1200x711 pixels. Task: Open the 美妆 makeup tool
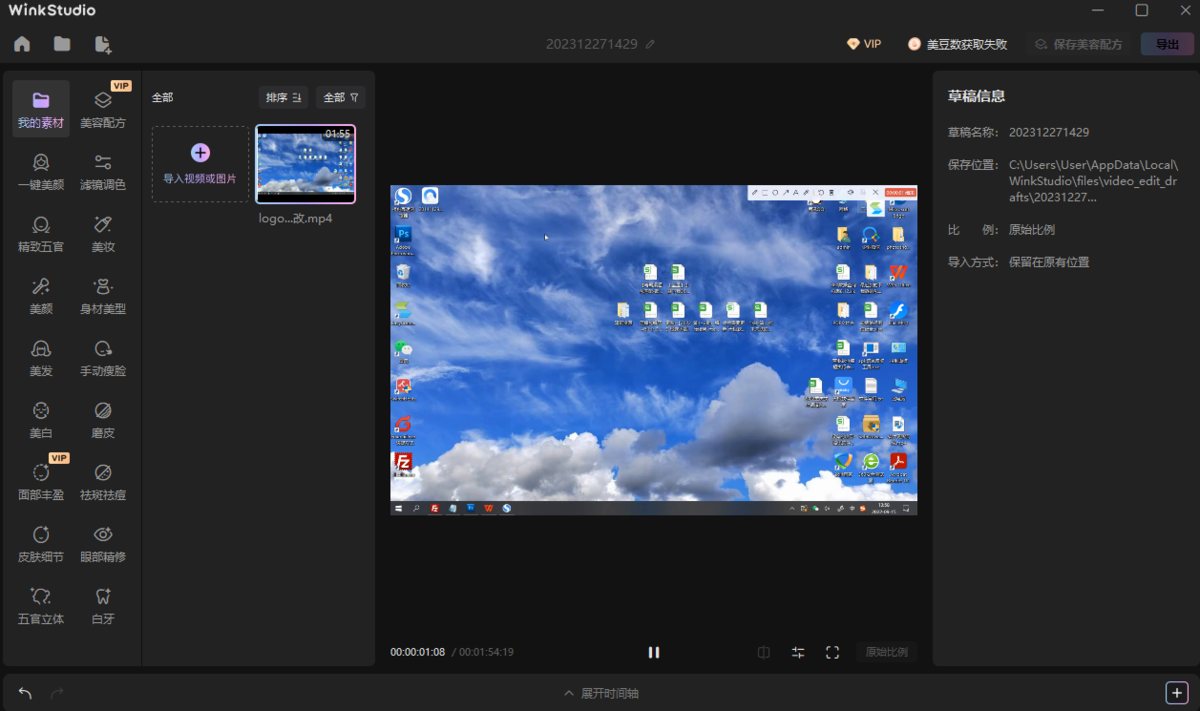click(x=102, y=232)
